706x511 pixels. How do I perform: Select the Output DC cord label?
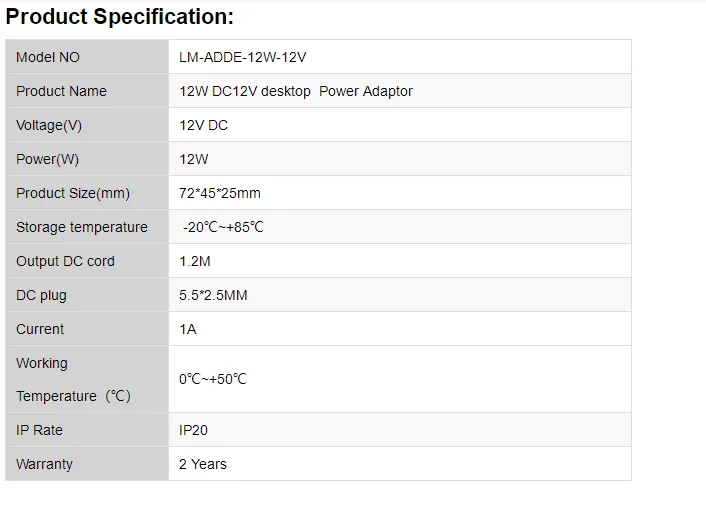coord(65,261)
